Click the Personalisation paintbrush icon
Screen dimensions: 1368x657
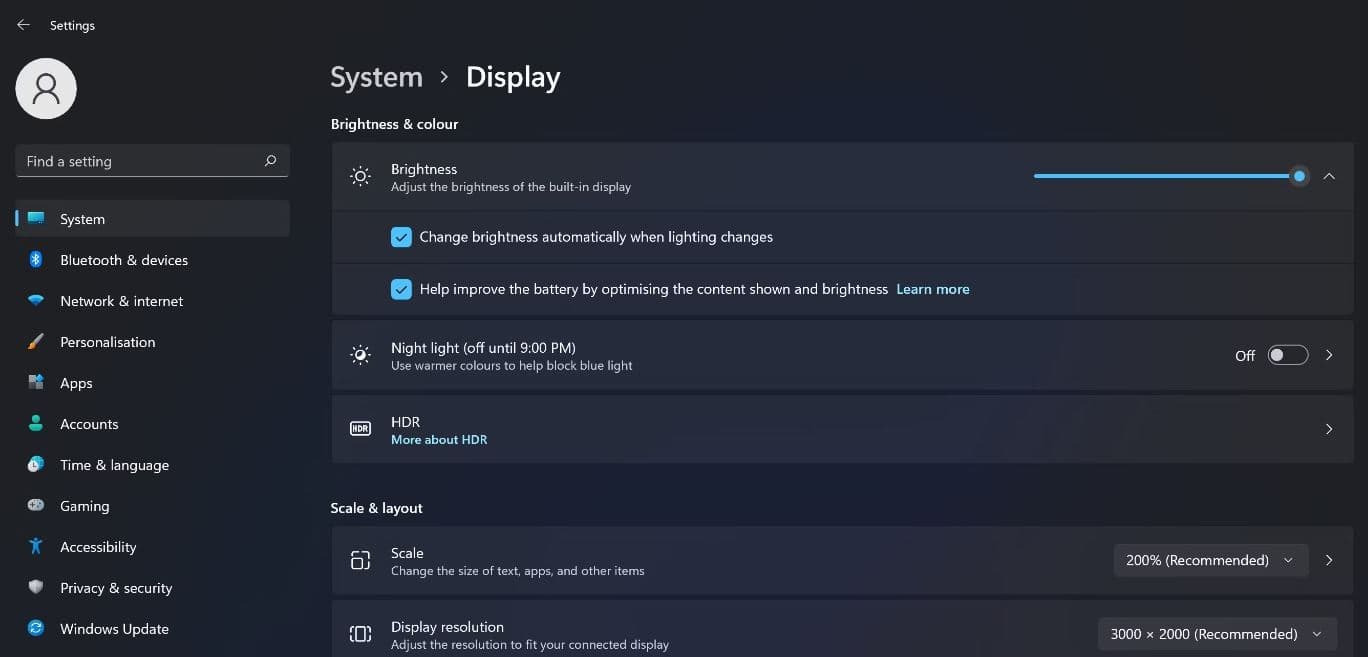click(x=36, y=341)
